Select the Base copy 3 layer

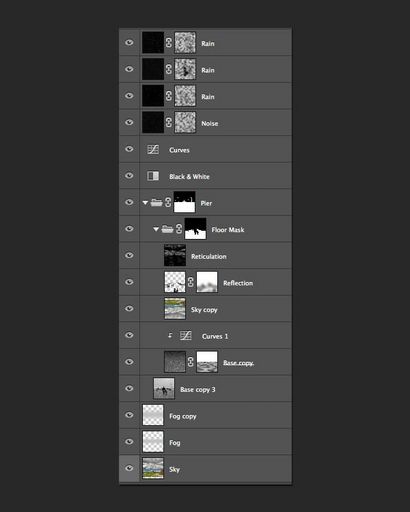pyautogui.click(x=215, y=389)
